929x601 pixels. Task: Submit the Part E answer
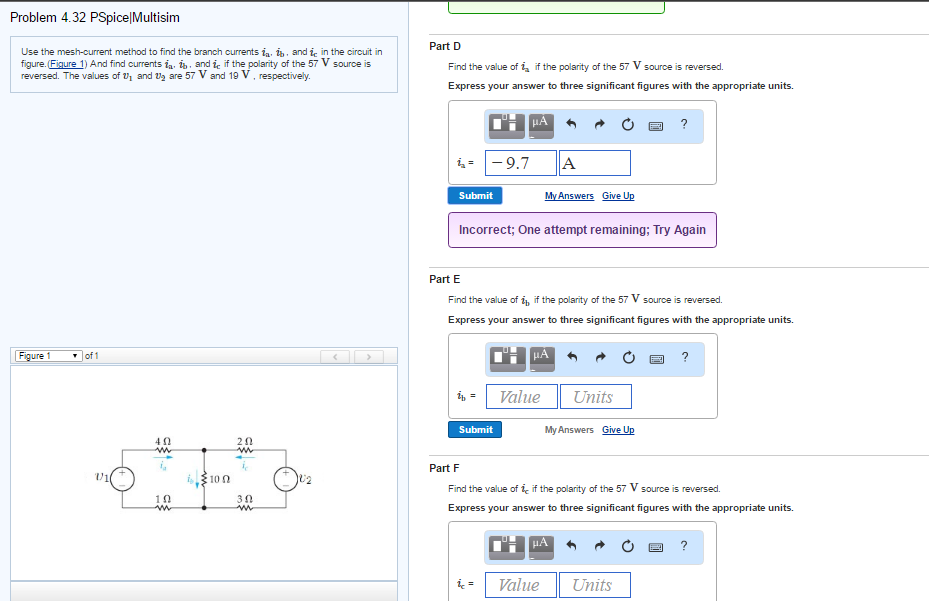(x=474, y=429)
